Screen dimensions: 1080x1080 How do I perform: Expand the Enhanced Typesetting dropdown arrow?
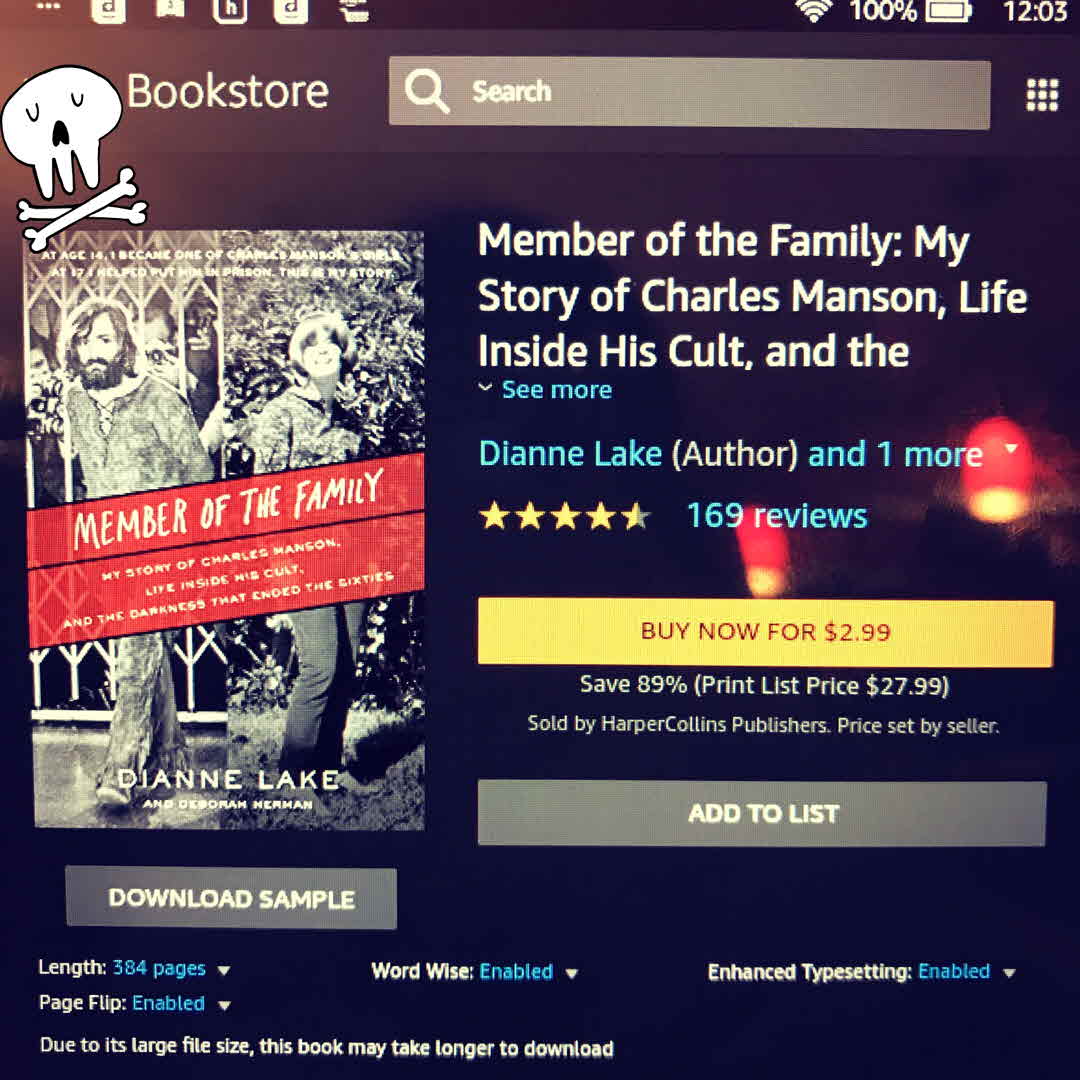1009,973
